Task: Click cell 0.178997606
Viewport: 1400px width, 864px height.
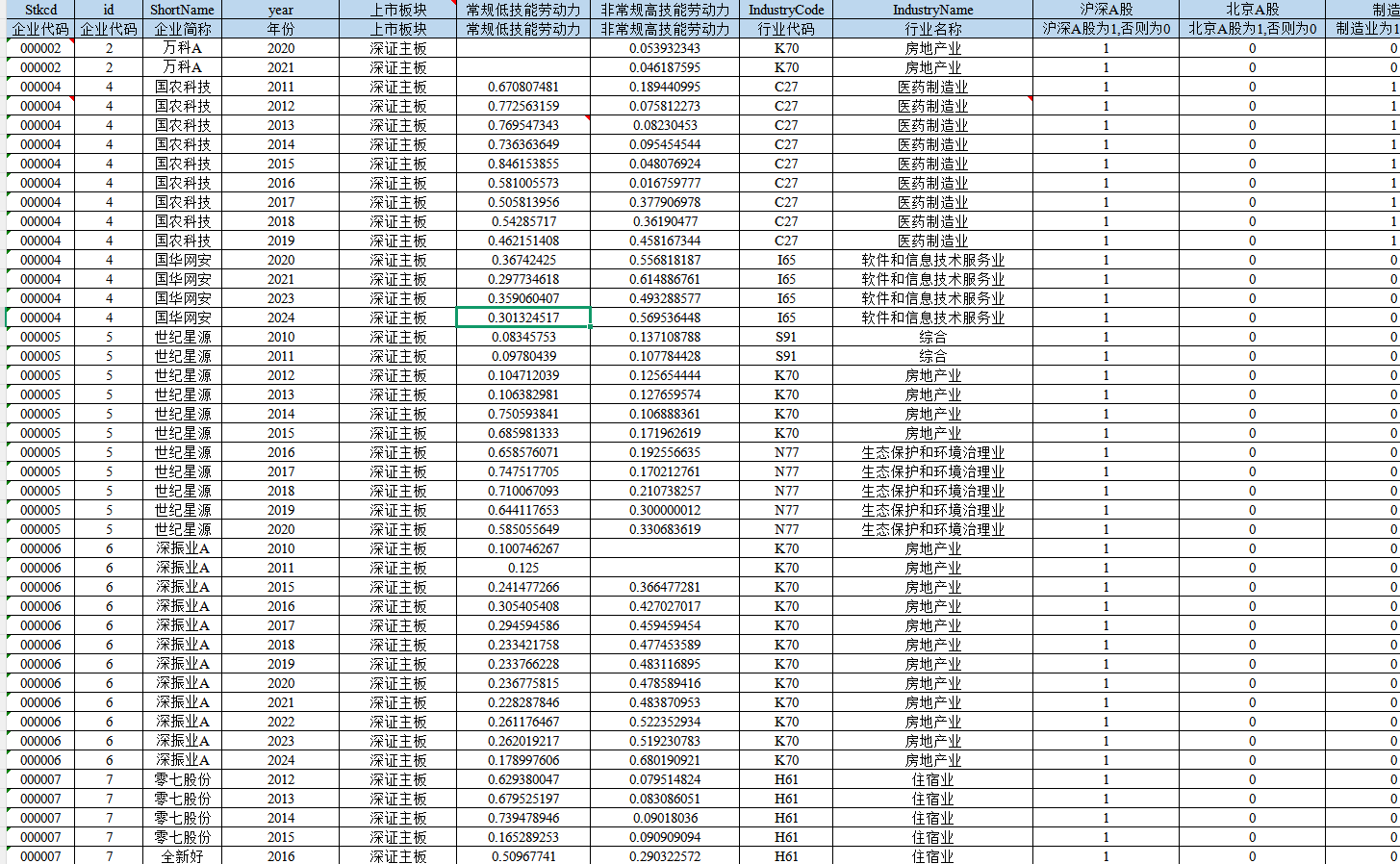Action: [523, 760]
